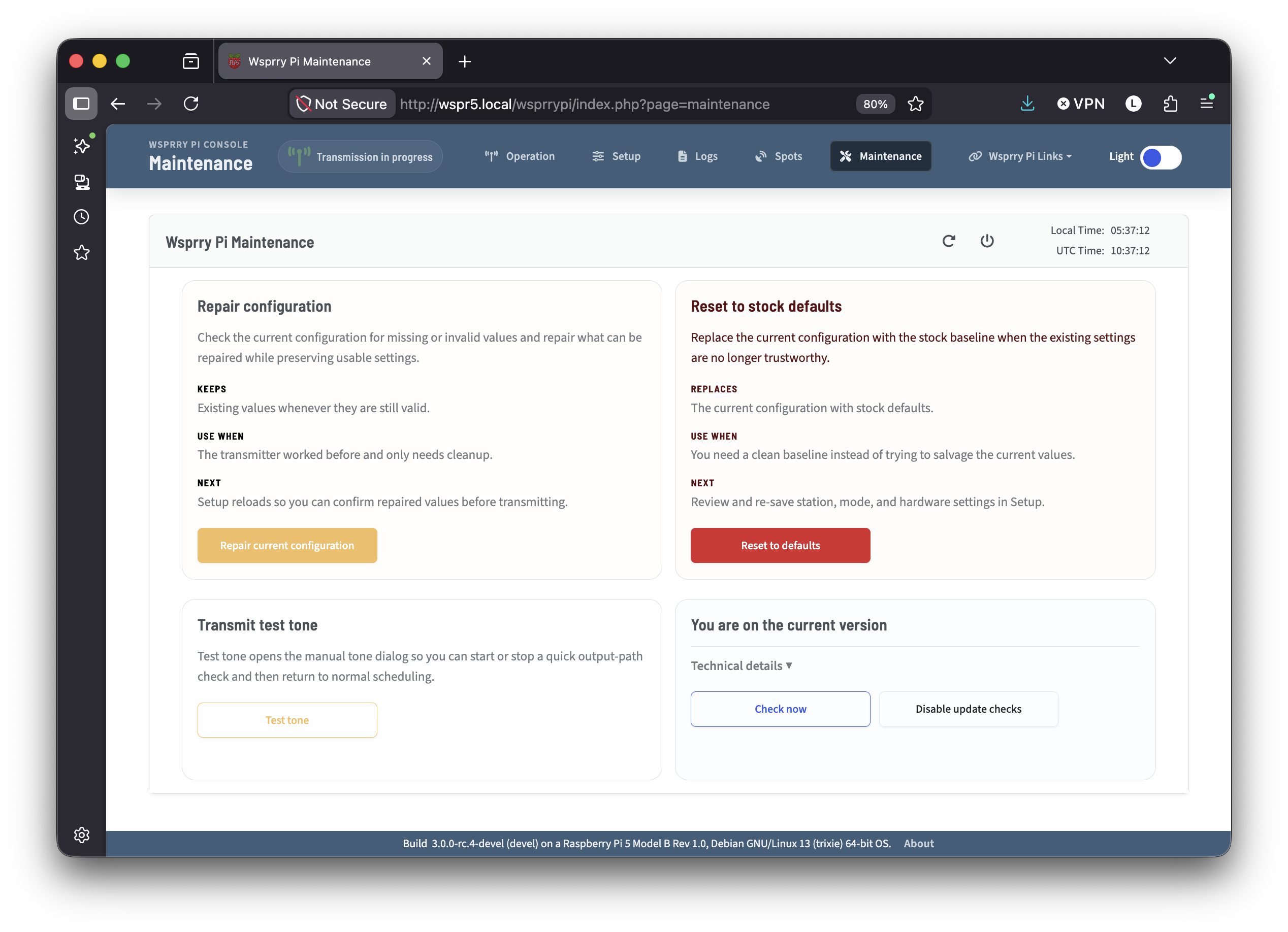Open history clock icon in sidebar
Viewport: 1288px width, 932px height.
(82, 217)
